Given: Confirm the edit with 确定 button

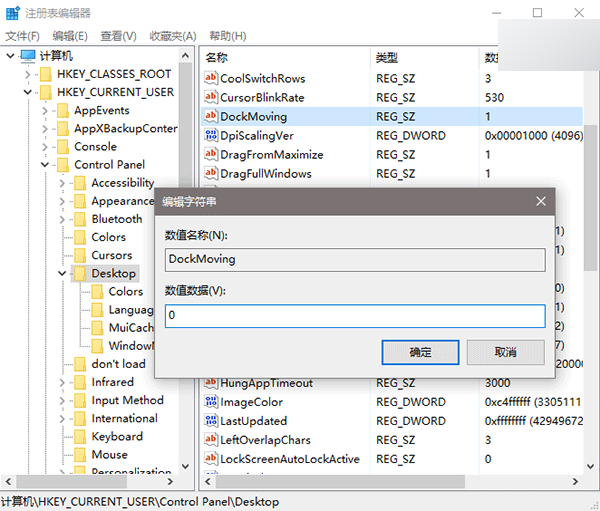Looking at the screenshot, I should click(420, 352).
